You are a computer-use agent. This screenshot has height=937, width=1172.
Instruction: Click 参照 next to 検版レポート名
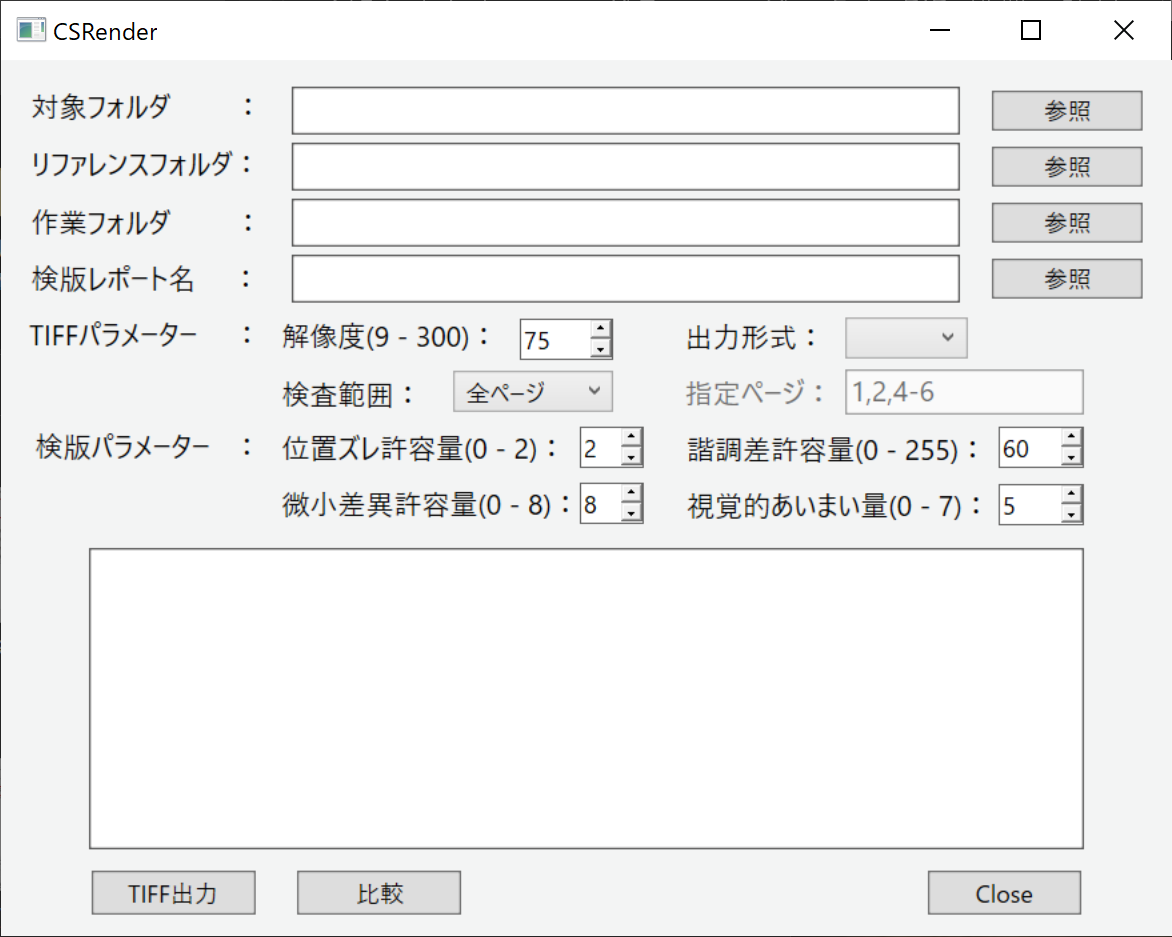(1066, 278)
